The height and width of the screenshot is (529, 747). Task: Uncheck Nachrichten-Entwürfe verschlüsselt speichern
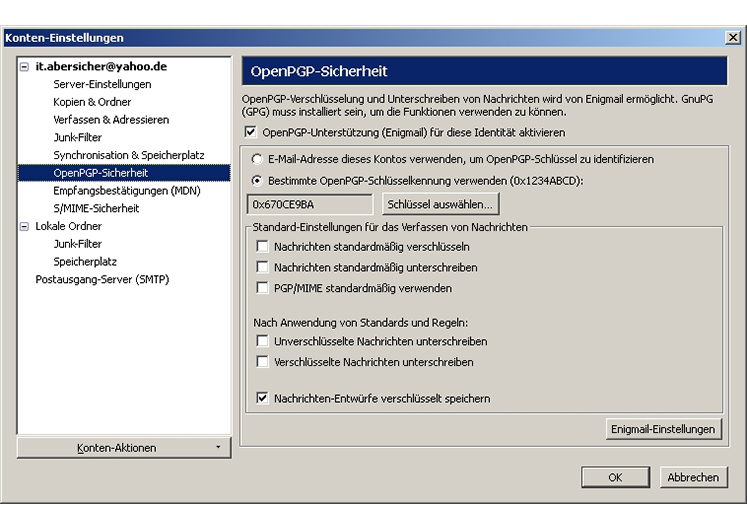(x=263, y=398)
